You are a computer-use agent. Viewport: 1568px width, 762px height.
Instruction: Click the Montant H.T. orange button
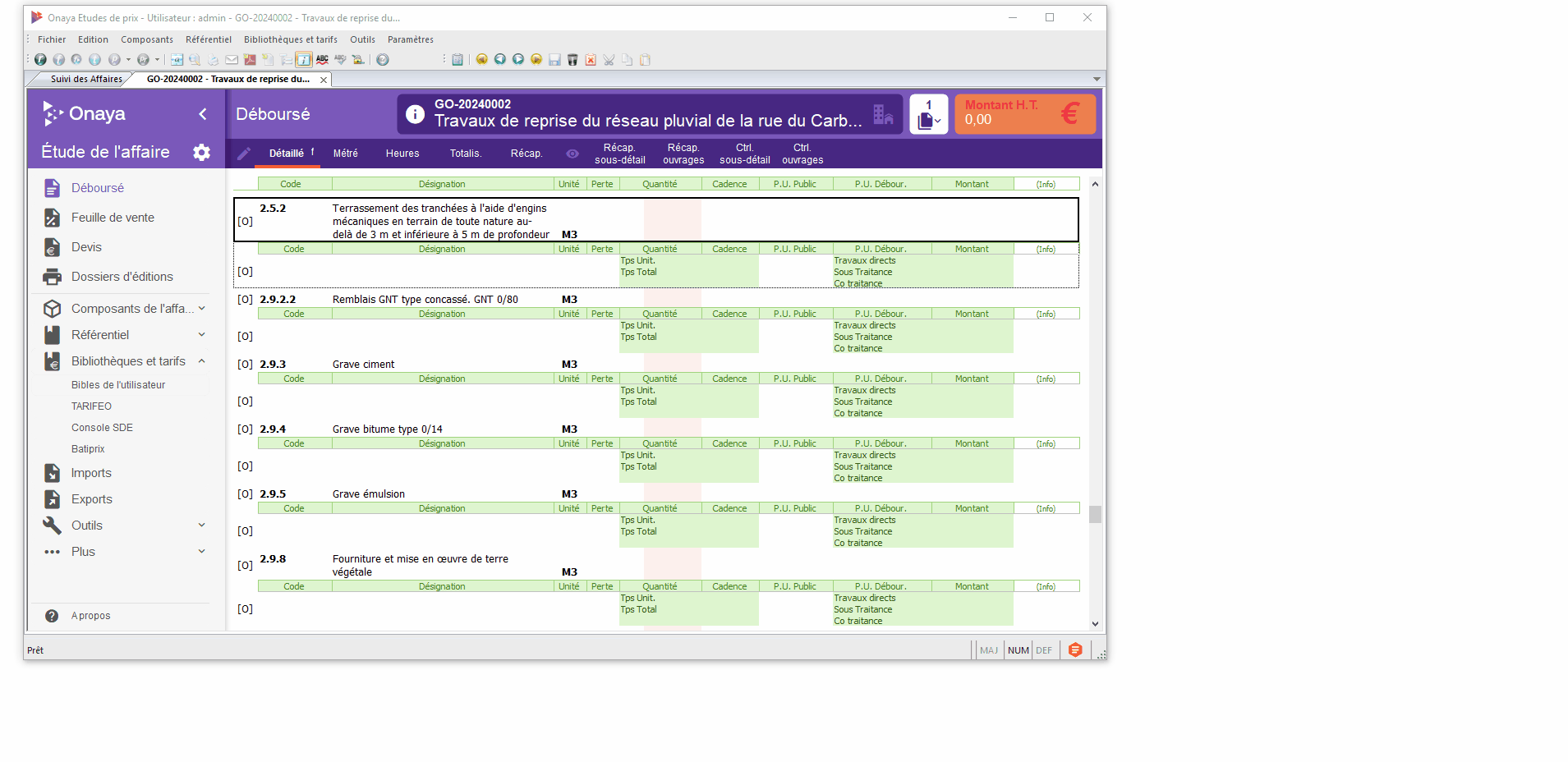pos(1024,114)
